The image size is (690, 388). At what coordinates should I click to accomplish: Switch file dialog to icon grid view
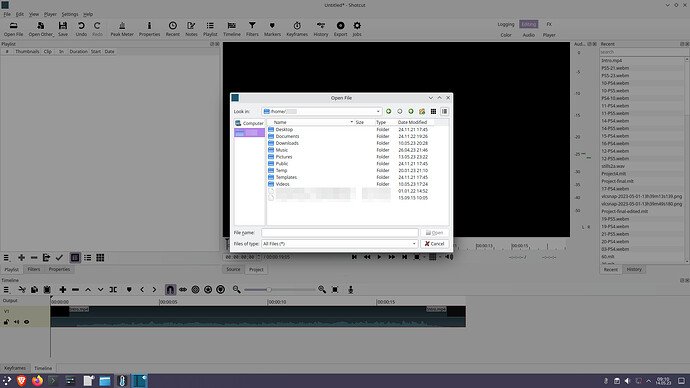pyautogui.click(x=433, y=111)
